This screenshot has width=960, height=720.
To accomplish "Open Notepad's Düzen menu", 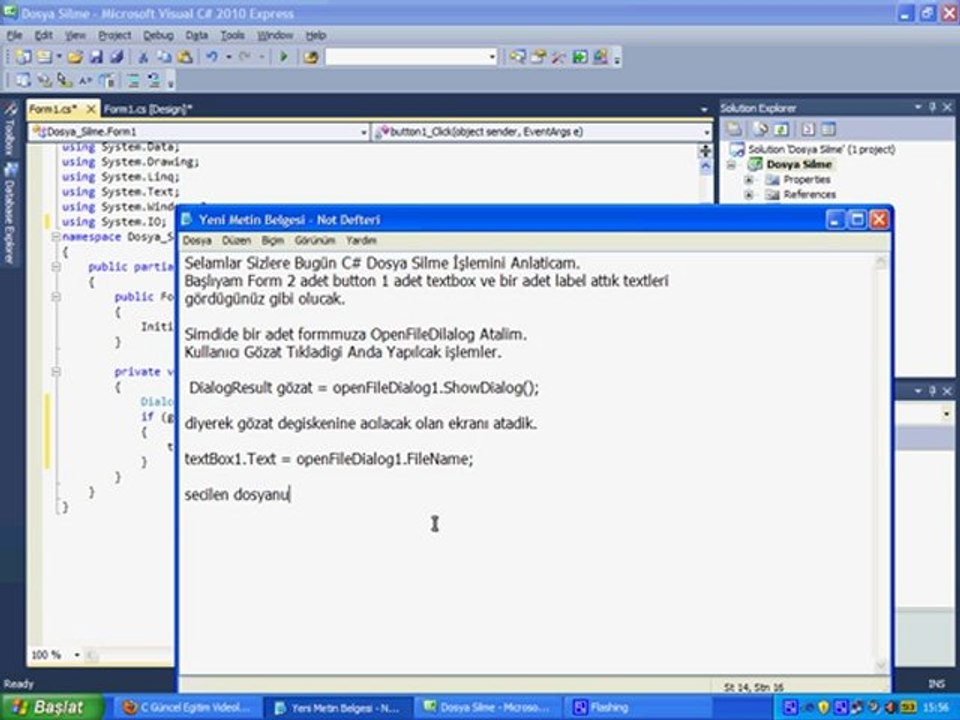I will (x=236, y=241).
